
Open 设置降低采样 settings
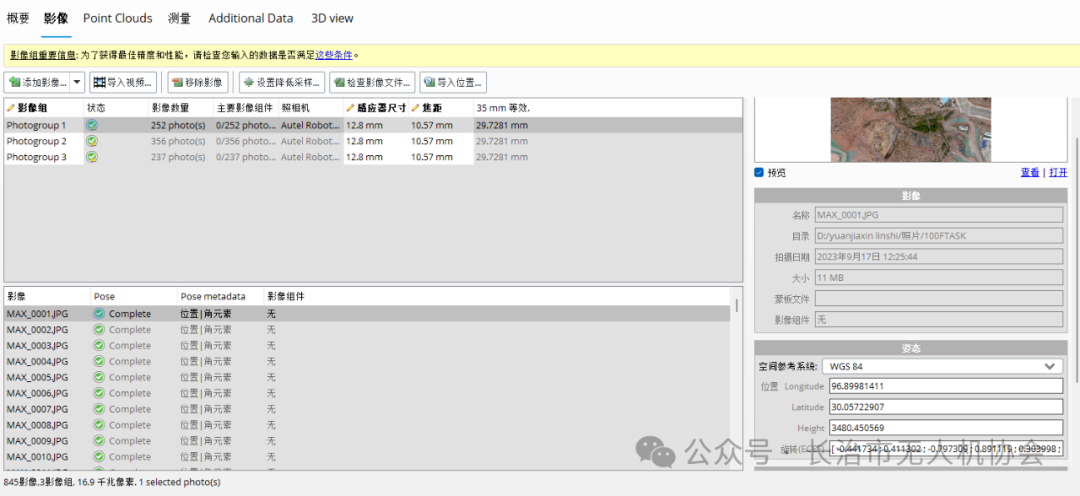pyautogui.click(x=281, y=83)
